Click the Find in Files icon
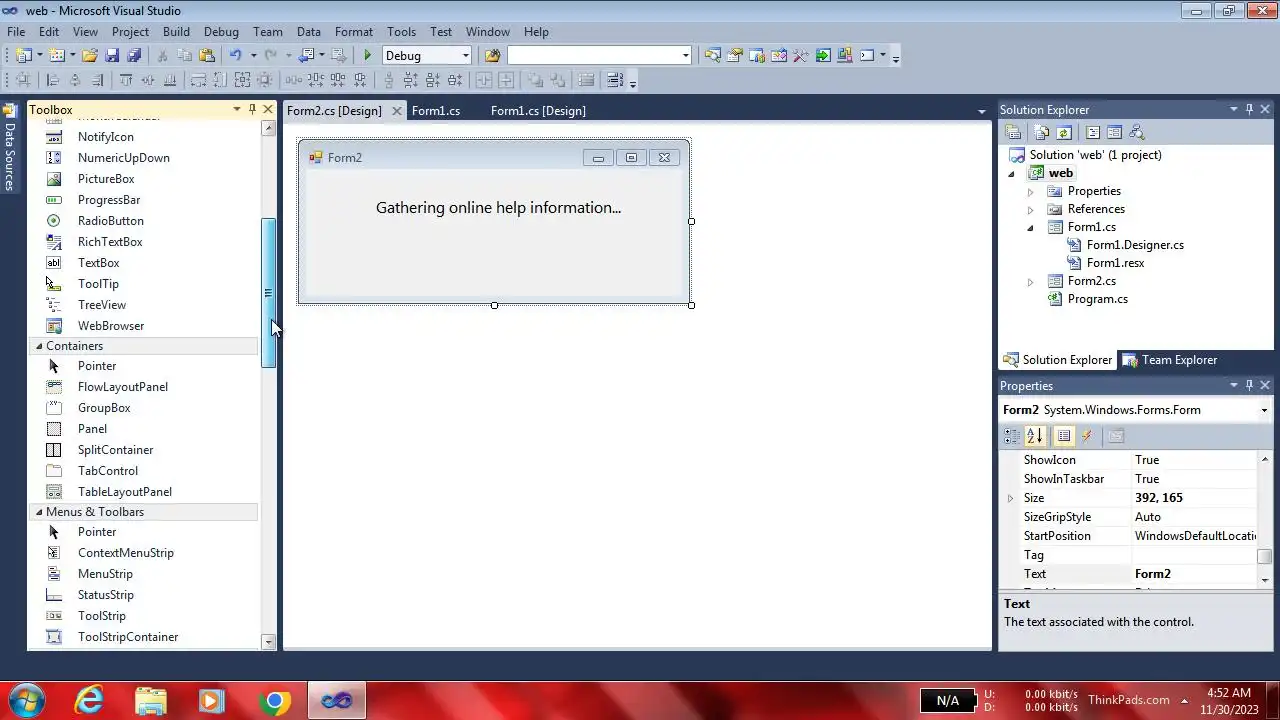1280x720 pixels. 492,56
